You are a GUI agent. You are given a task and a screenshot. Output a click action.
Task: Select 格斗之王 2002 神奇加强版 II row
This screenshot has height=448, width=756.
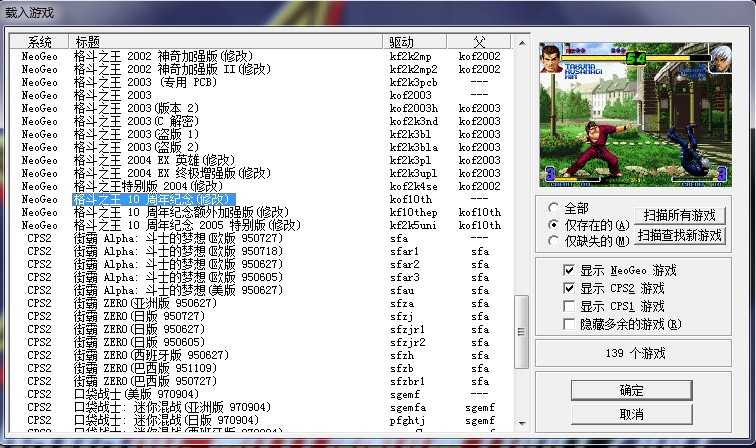[260, 69]
